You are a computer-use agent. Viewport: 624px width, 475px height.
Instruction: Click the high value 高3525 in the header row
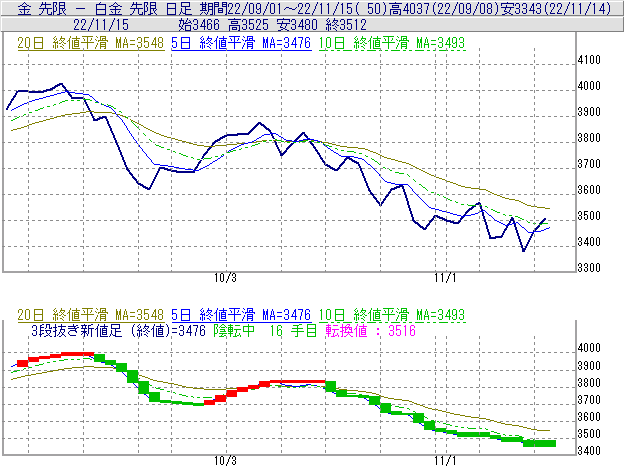point(249,25)
